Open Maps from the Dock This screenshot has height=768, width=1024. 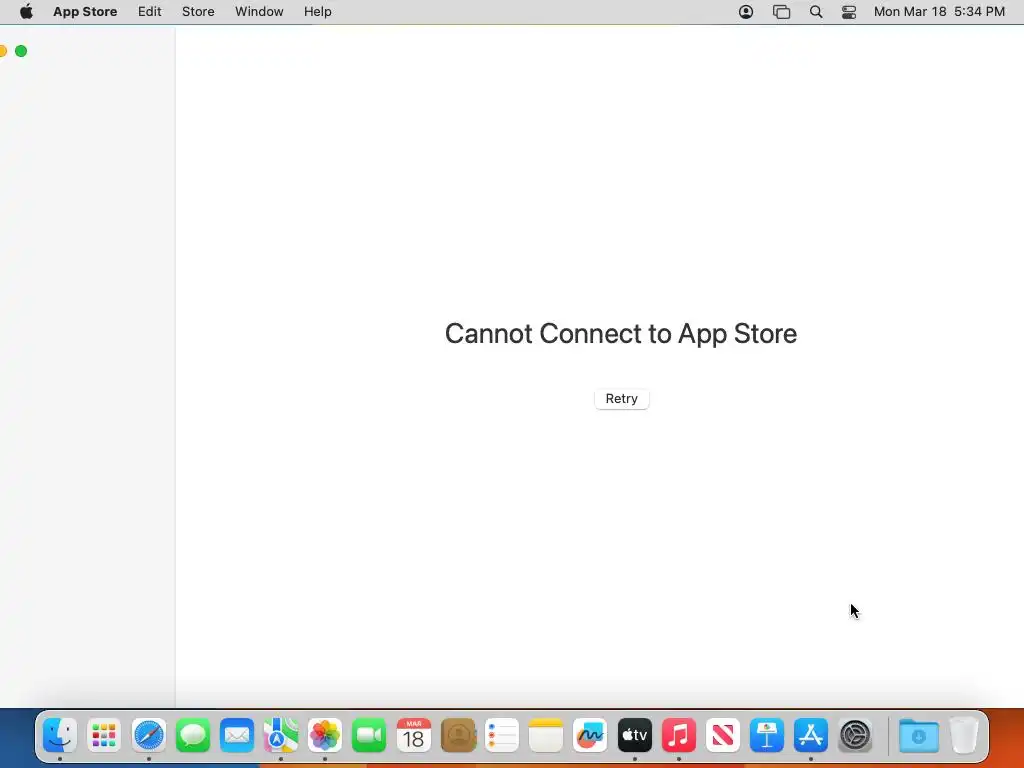(281, 735)
